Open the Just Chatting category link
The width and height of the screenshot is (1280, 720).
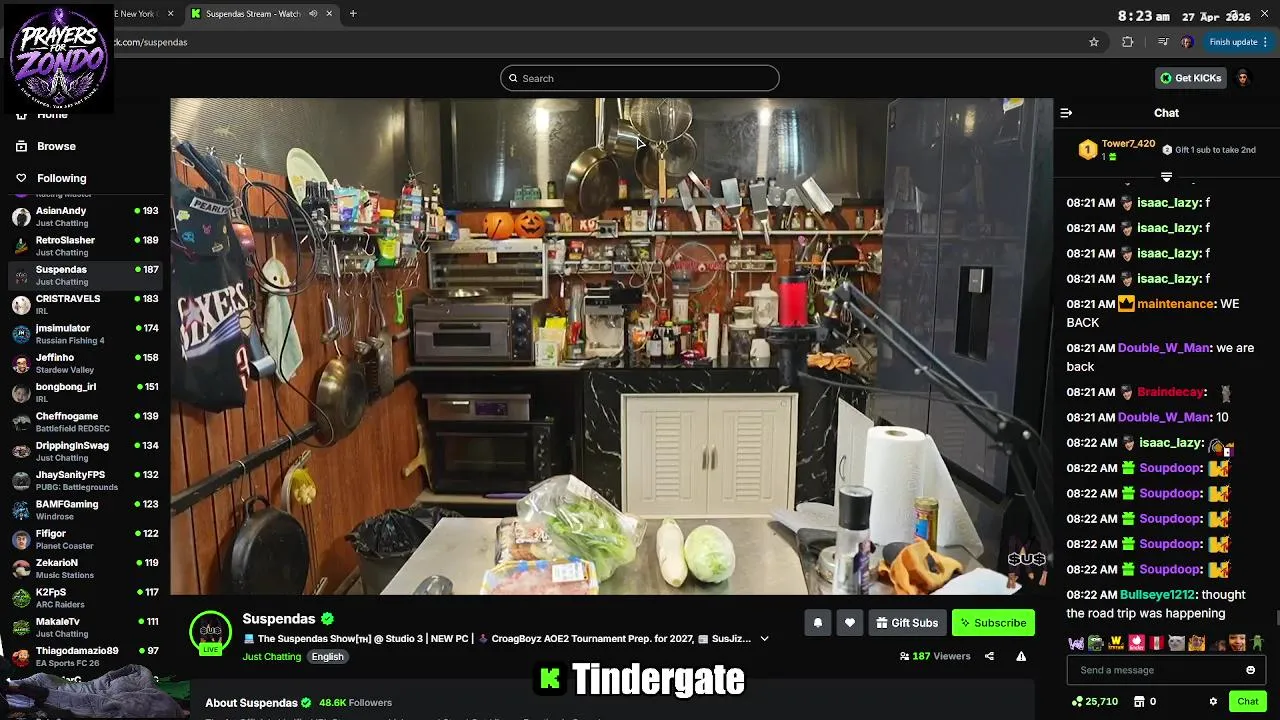pos(271,657)
